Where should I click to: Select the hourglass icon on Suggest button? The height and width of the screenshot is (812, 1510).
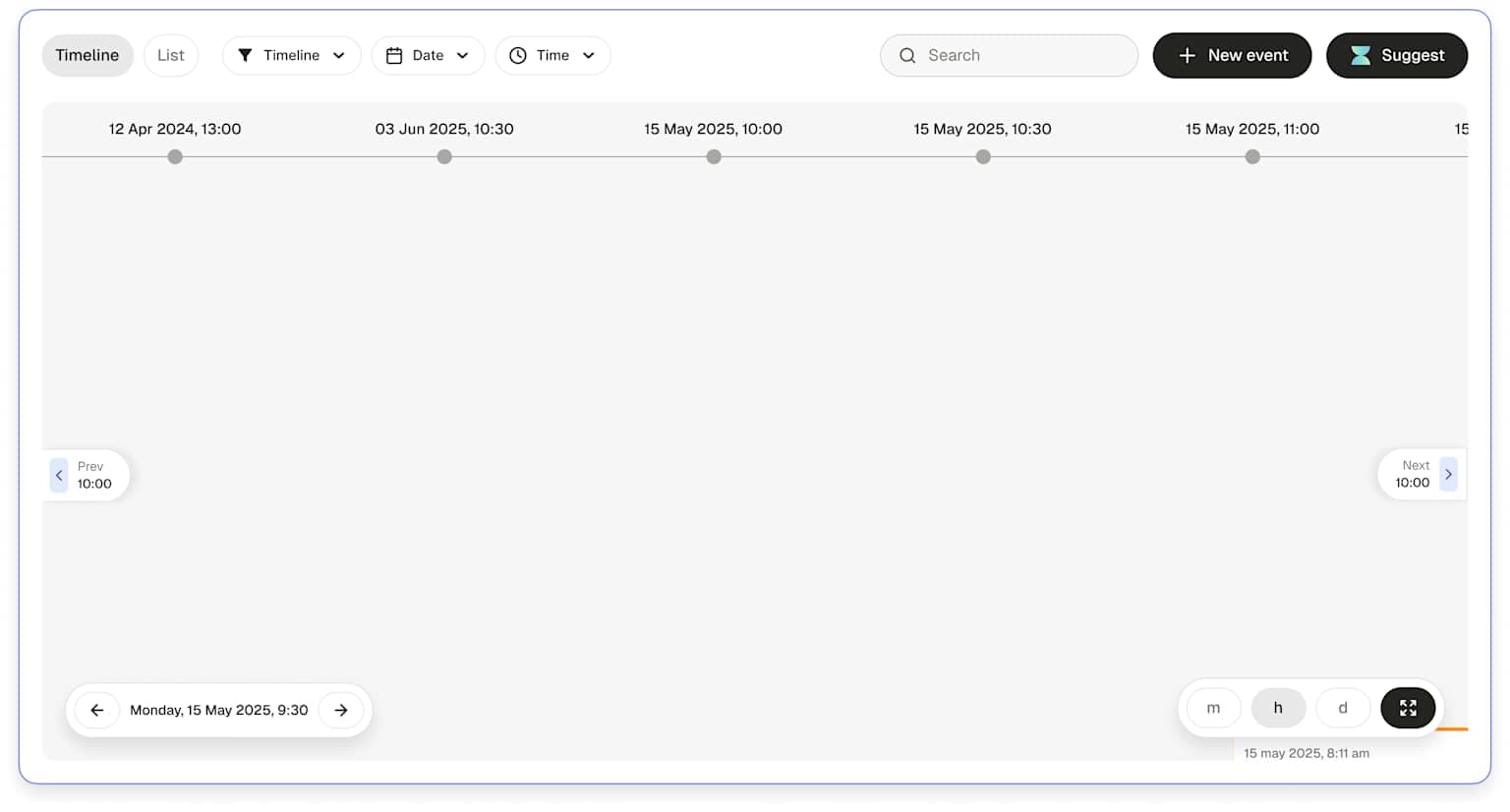pyautogui.click(x=1362, y=55)
